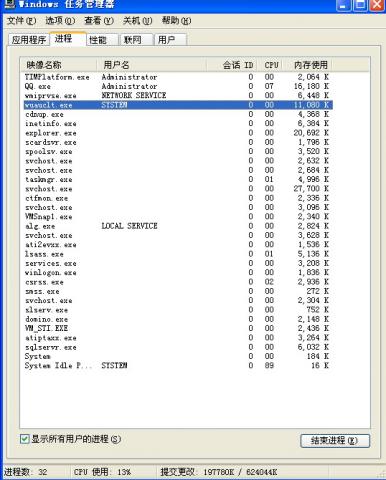This screenshot has width=386, height=480.
Task: Sort by 映像名称 column header
Action: (x=59, y=65)
